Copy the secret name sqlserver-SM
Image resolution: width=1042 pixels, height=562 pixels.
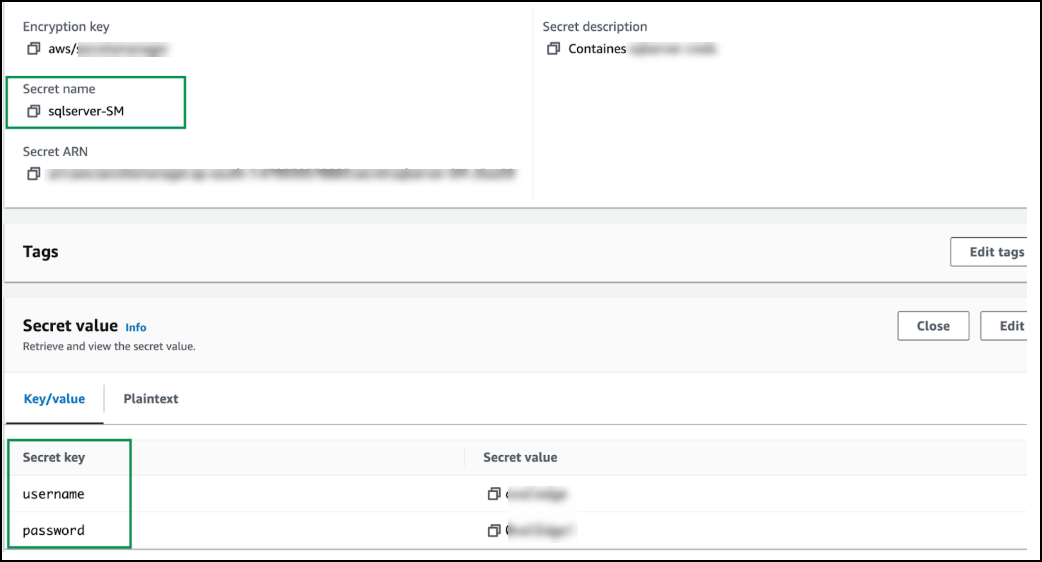pyautogui.click(x=34, y=111)
